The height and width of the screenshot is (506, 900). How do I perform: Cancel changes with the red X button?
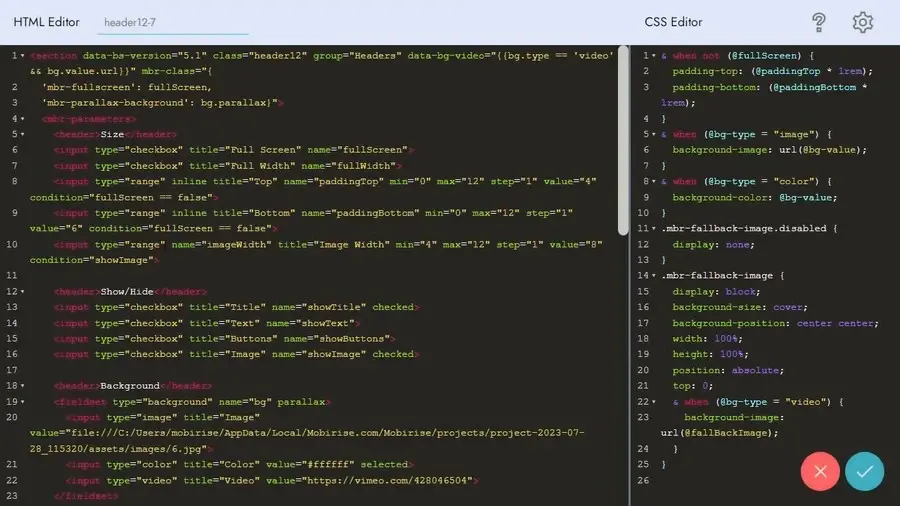[x=820, y=472]
